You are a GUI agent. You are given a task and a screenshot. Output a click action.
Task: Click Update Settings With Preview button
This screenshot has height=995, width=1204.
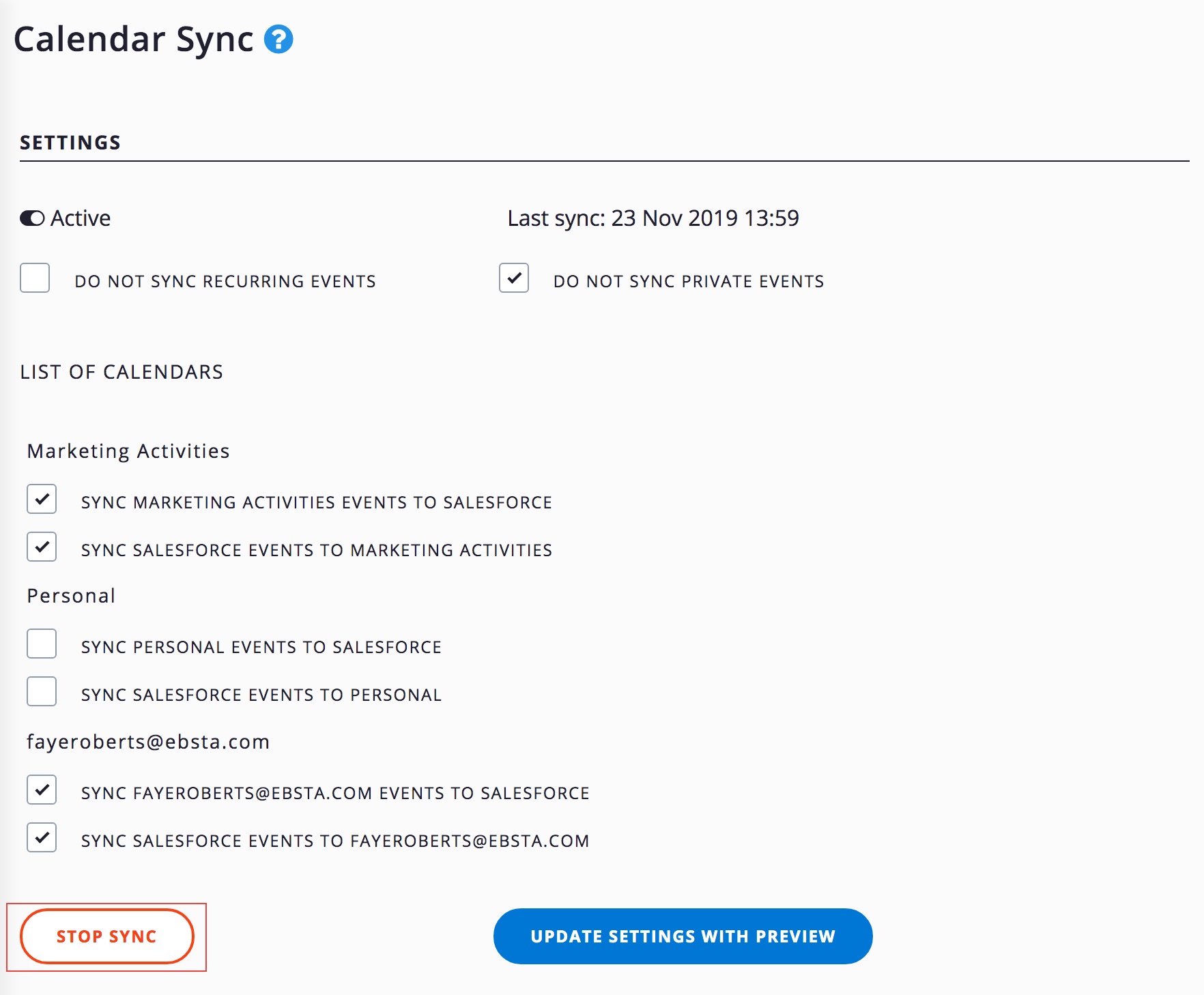[x=683, y=936]
